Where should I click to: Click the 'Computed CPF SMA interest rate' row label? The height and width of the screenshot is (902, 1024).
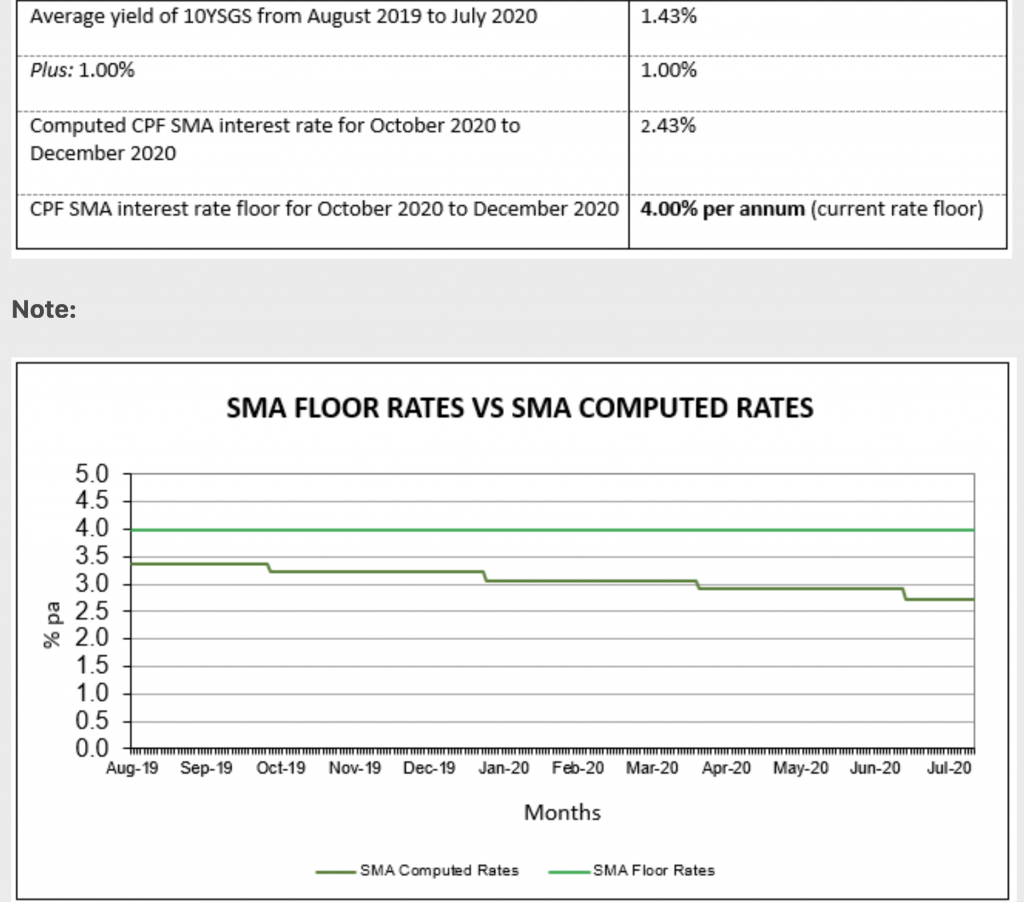[x=275, y=127]
